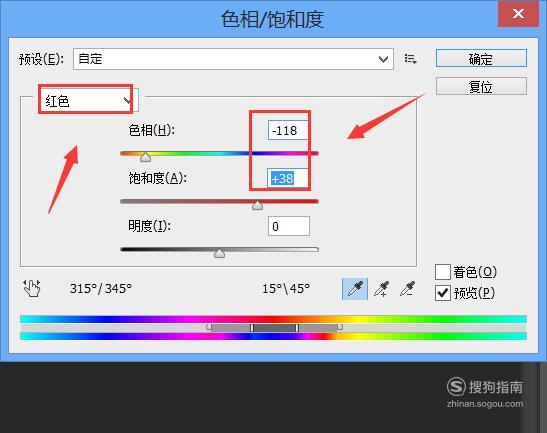Click the left inner range bar marker
The height and width of the screenshot is (433, 547).
click(x=252, y=328)
